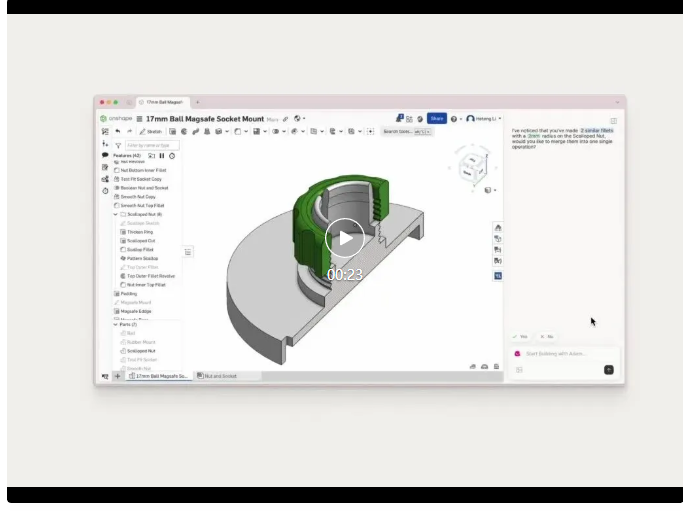Click the rollback pause bar icon in Features header

[162, 156]
